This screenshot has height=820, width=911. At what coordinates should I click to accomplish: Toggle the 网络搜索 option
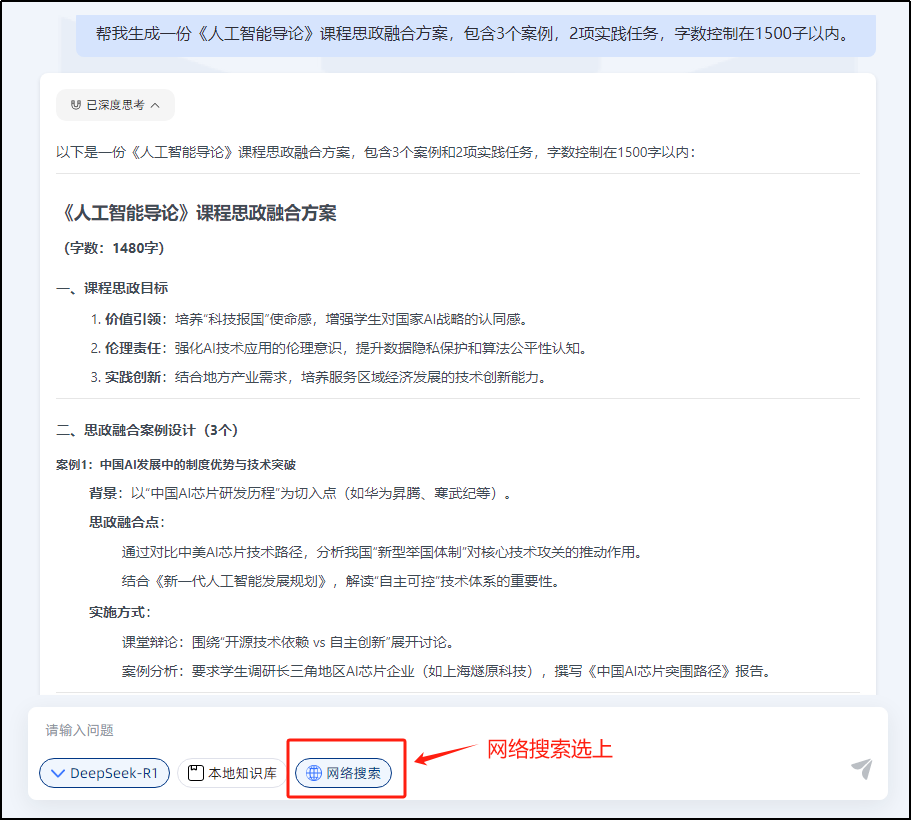(x=343, y=773)
